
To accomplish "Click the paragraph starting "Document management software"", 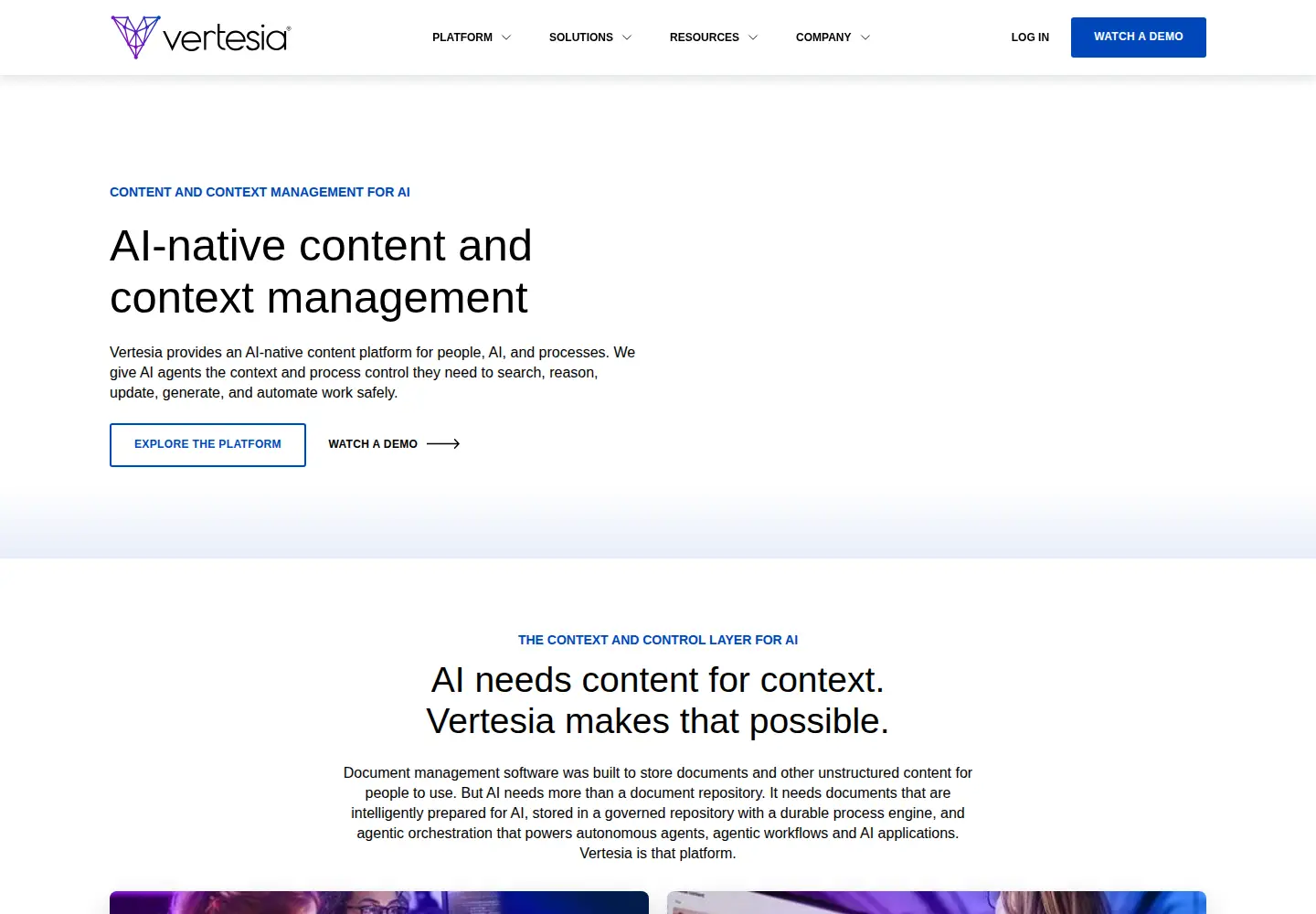I will (x=658, y=813).
